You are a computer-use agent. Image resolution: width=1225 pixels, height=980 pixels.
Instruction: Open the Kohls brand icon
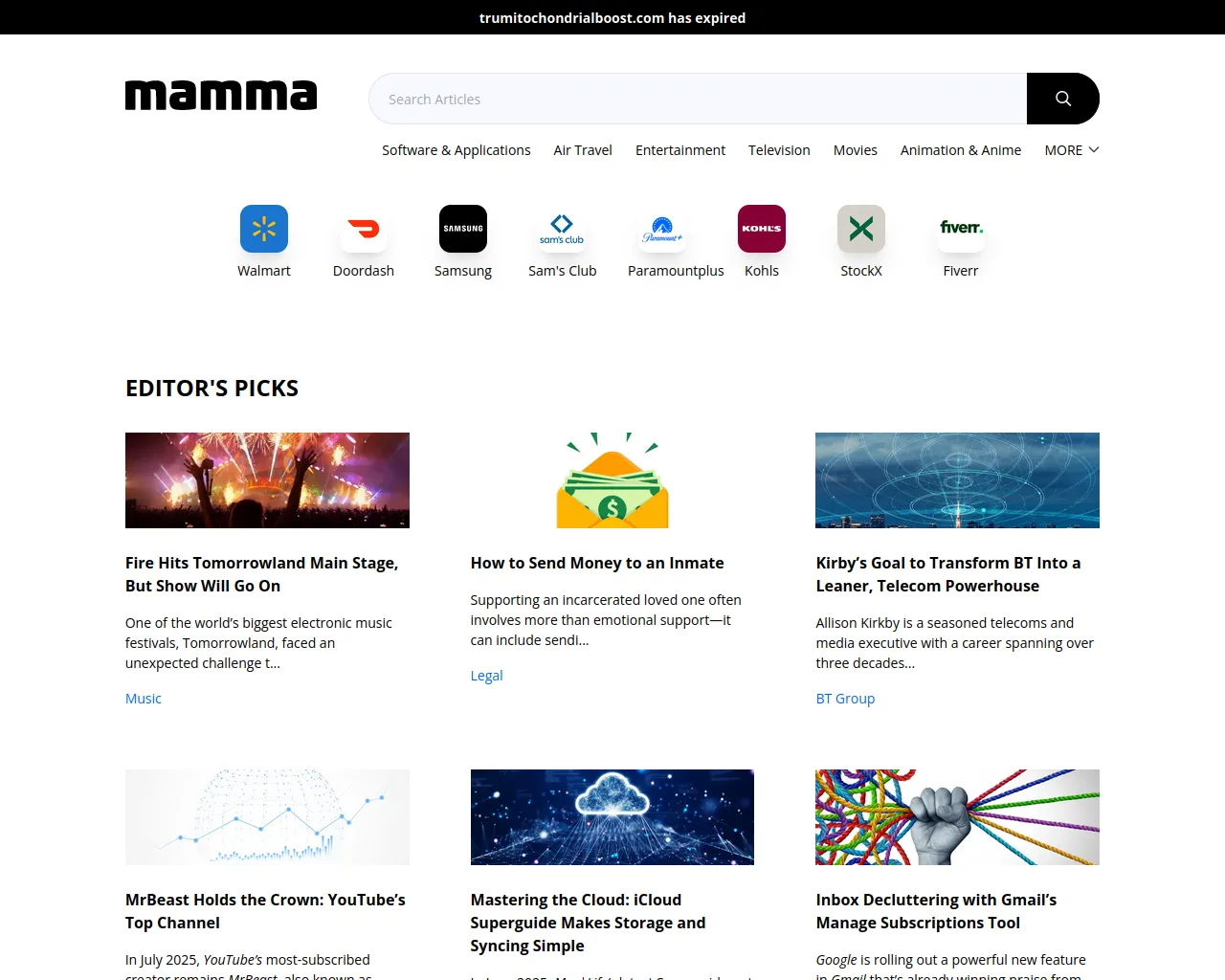[762, 229]
